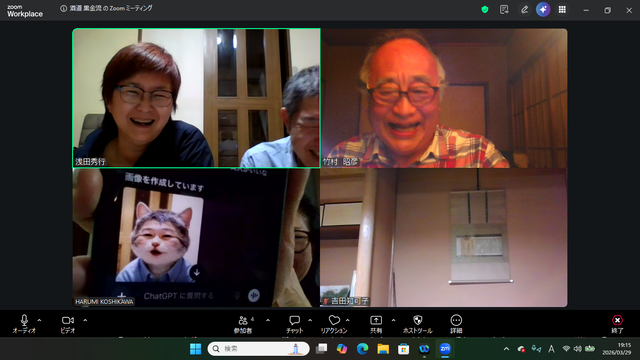This screenshot has width=640, height=360.
Task: Show hidden system tray icons
Action: [x=507, y=349]
